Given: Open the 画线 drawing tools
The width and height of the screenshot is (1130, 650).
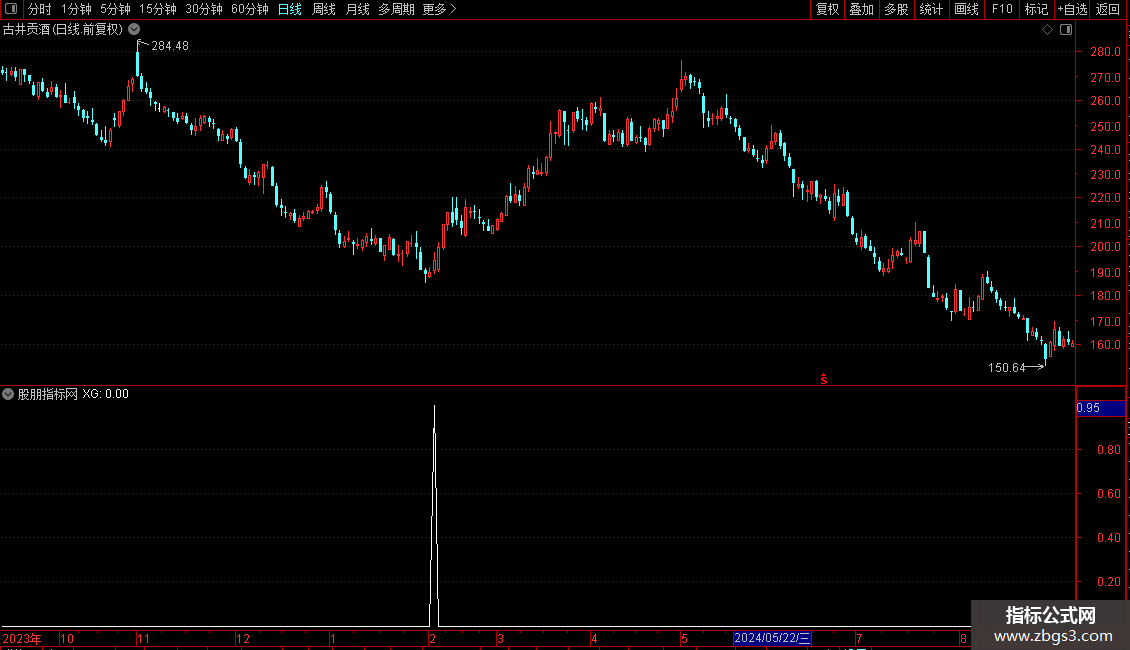Looking at the screenshot, I should [x=966, y=9].
